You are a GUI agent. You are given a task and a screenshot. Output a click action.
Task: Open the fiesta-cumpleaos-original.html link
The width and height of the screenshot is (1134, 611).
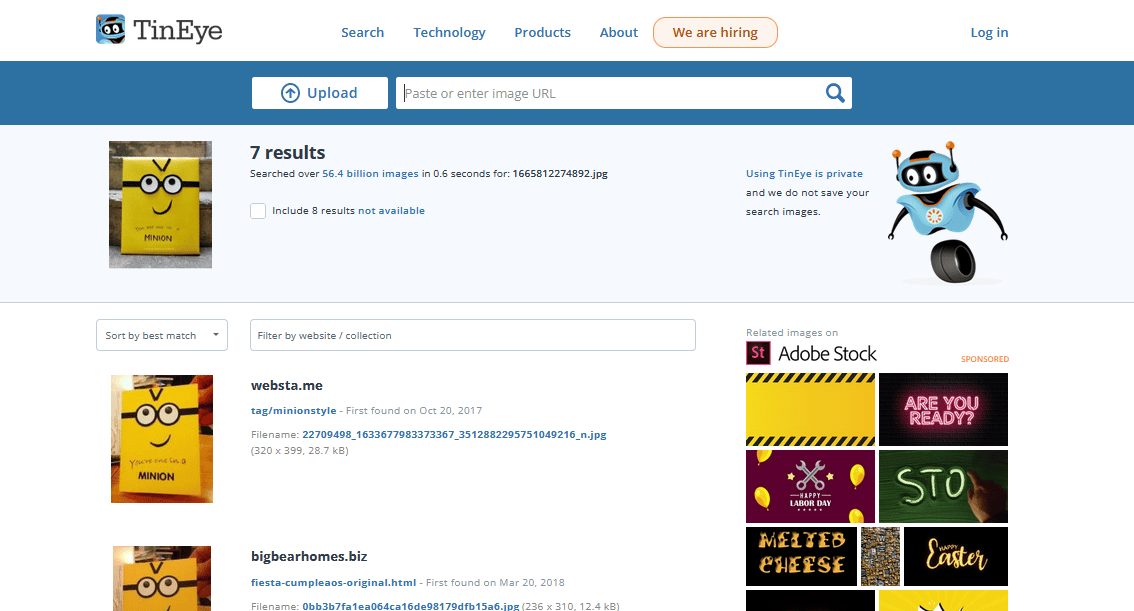[x=333, y=583]
